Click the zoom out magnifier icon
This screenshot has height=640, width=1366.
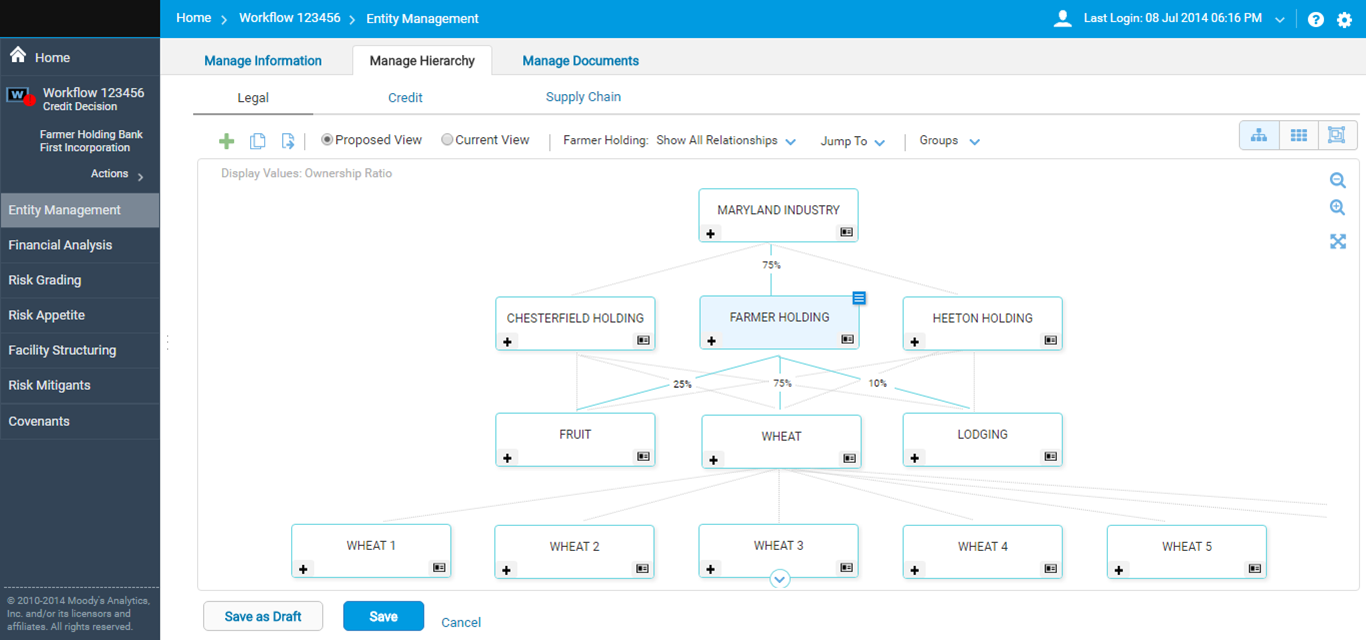[x=1337, y=180]
